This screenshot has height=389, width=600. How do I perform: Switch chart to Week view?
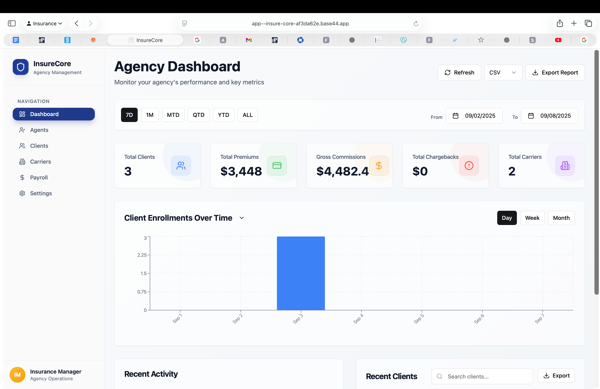pos(532,218)
